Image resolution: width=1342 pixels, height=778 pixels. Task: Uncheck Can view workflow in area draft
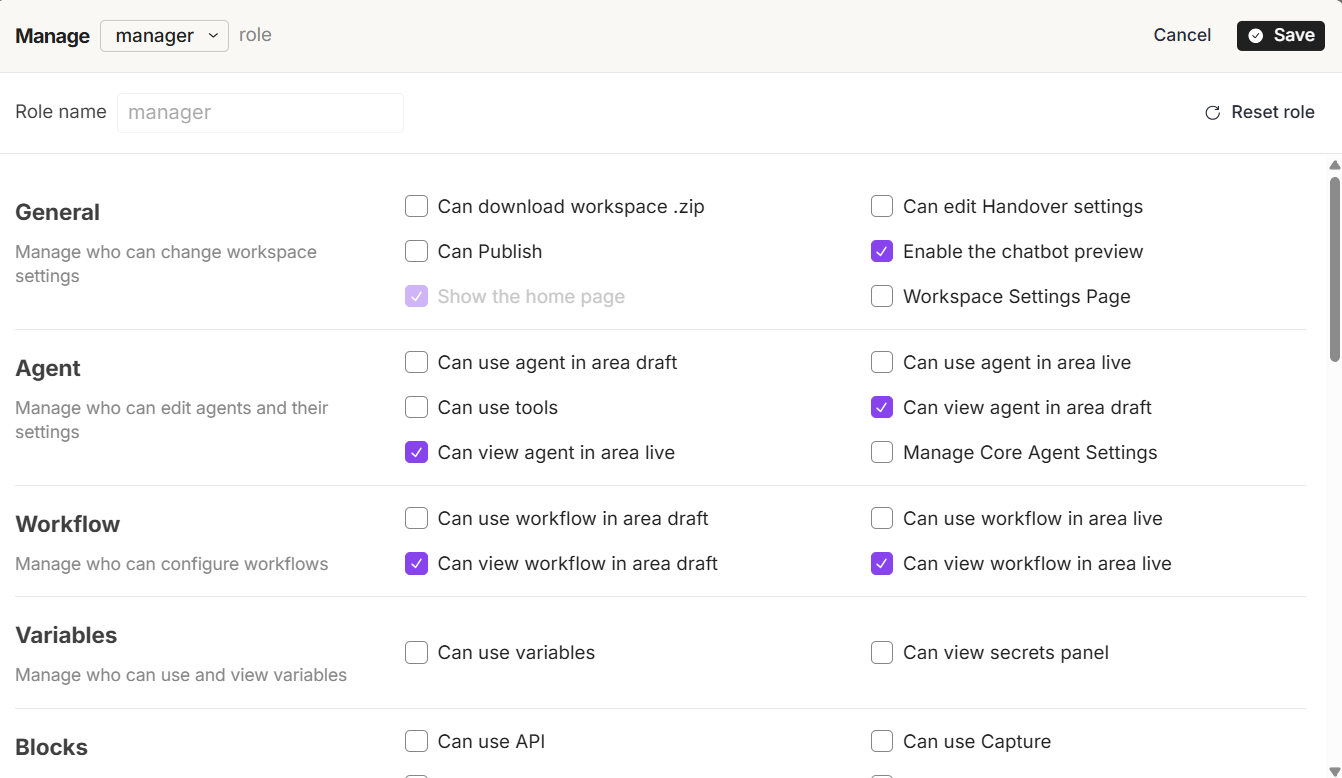(x=416, y=564)
